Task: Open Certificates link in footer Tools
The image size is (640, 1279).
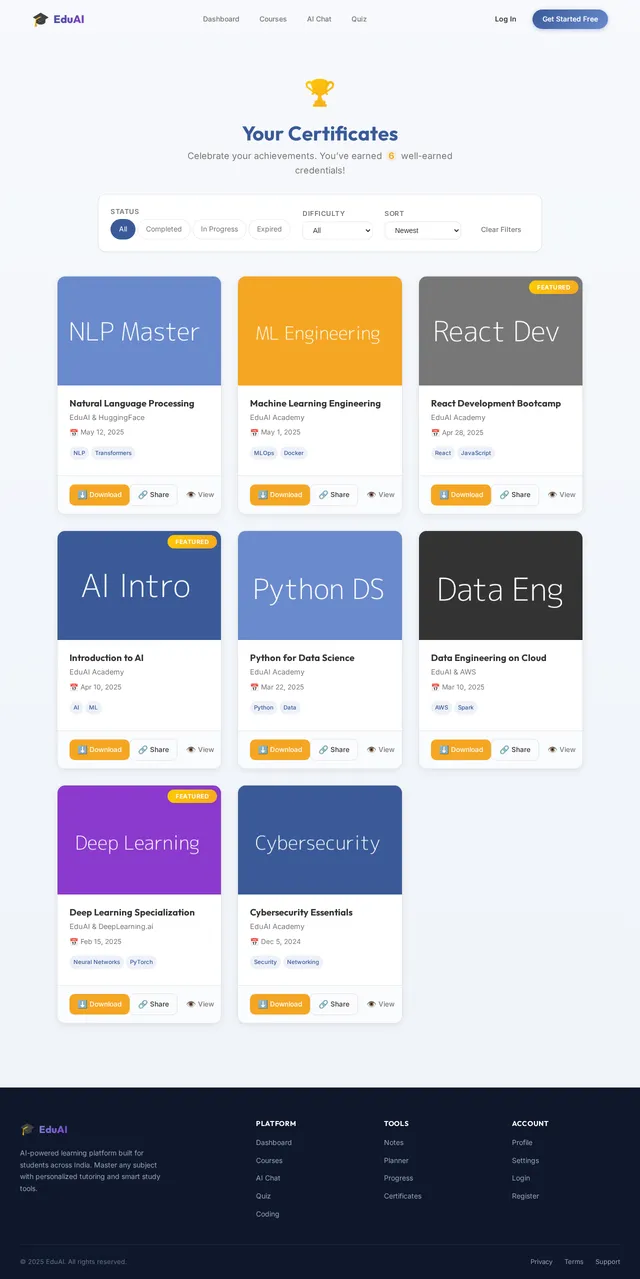Action: pyautogui.click(x=403, y=1196)
